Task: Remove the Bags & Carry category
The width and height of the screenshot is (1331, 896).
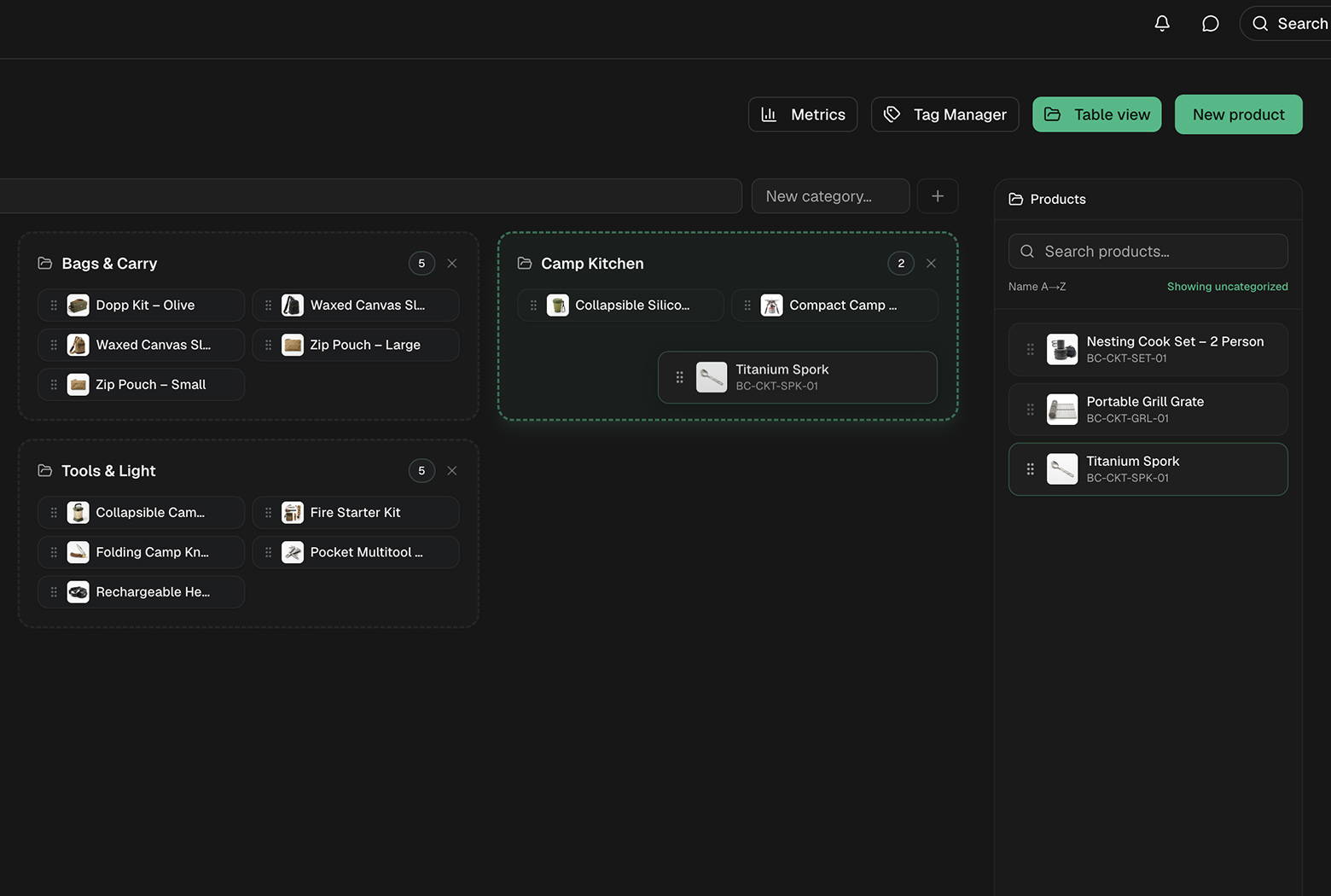Action: pos(452,264)
